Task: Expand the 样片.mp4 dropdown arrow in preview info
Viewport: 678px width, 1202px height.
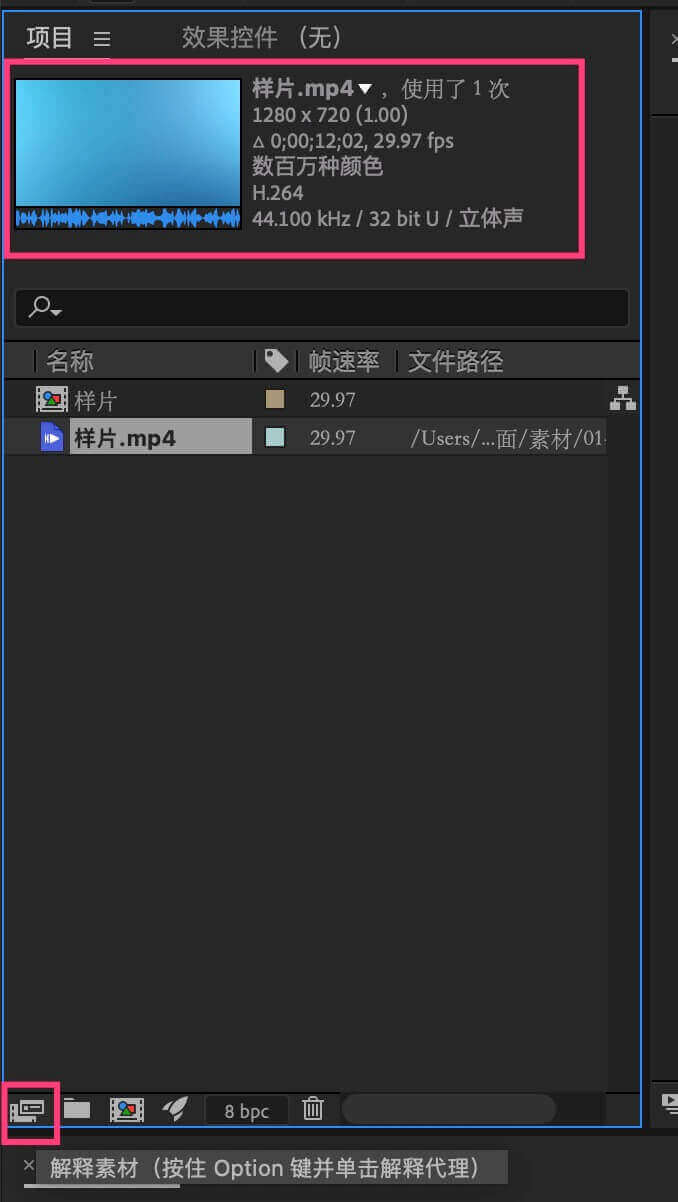Action: pos(365,89)
